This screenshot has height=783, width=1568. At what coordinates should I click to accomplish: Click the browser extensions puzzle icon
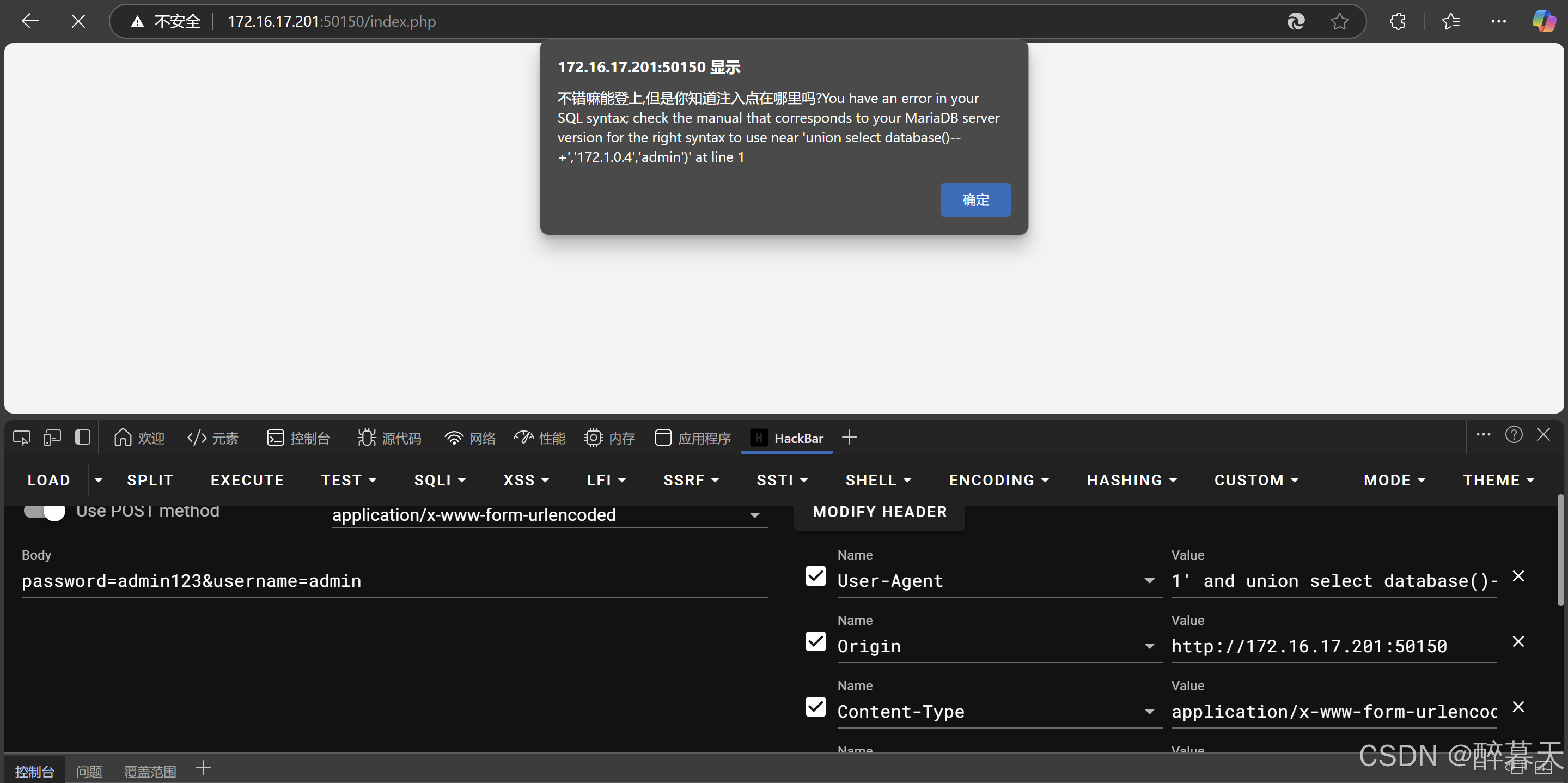[x=1398, y=22]
